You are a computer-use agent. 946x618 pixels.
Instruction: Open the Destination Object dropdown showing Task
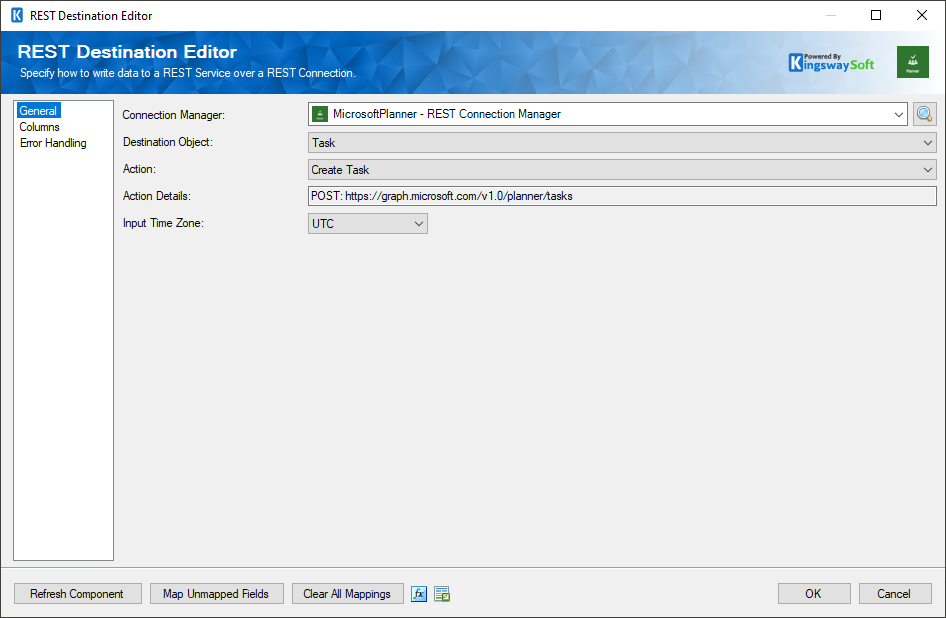coord(622,143)
